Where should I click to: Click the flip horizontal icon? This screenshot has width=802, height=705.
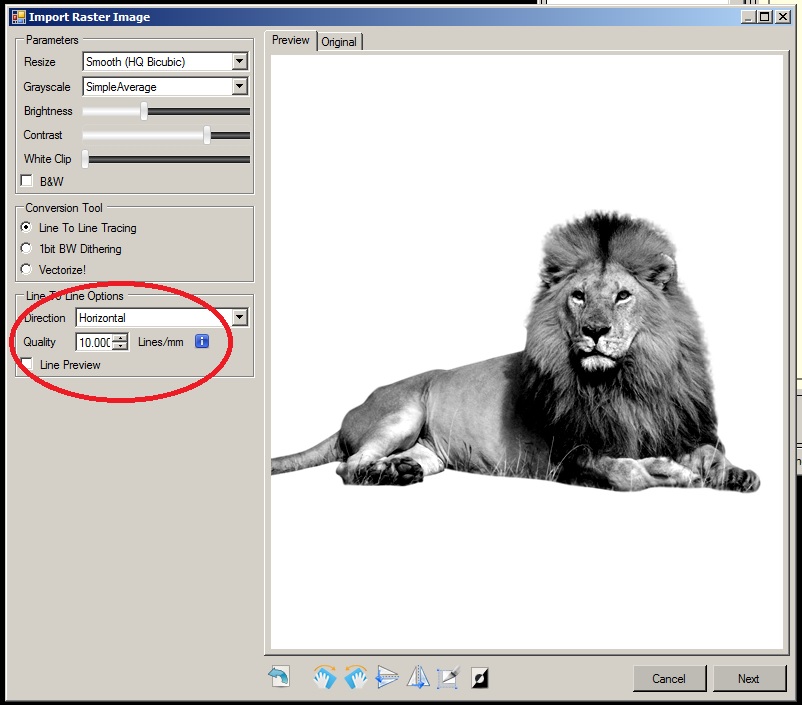(418, 677)
